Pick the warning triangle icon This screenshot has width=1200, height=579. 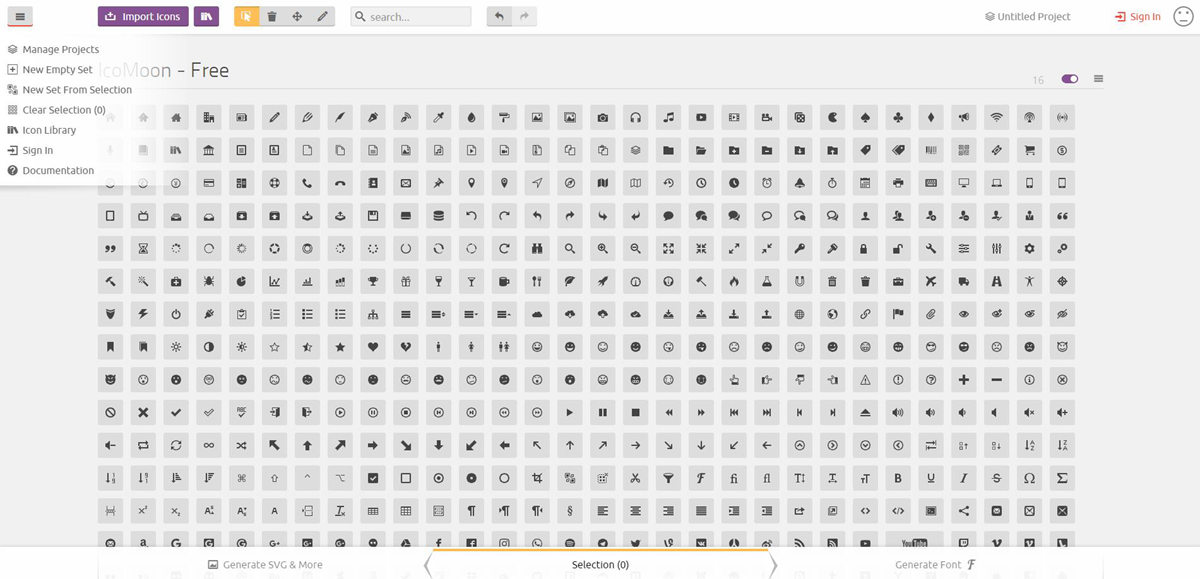click(x=865, y=380)
